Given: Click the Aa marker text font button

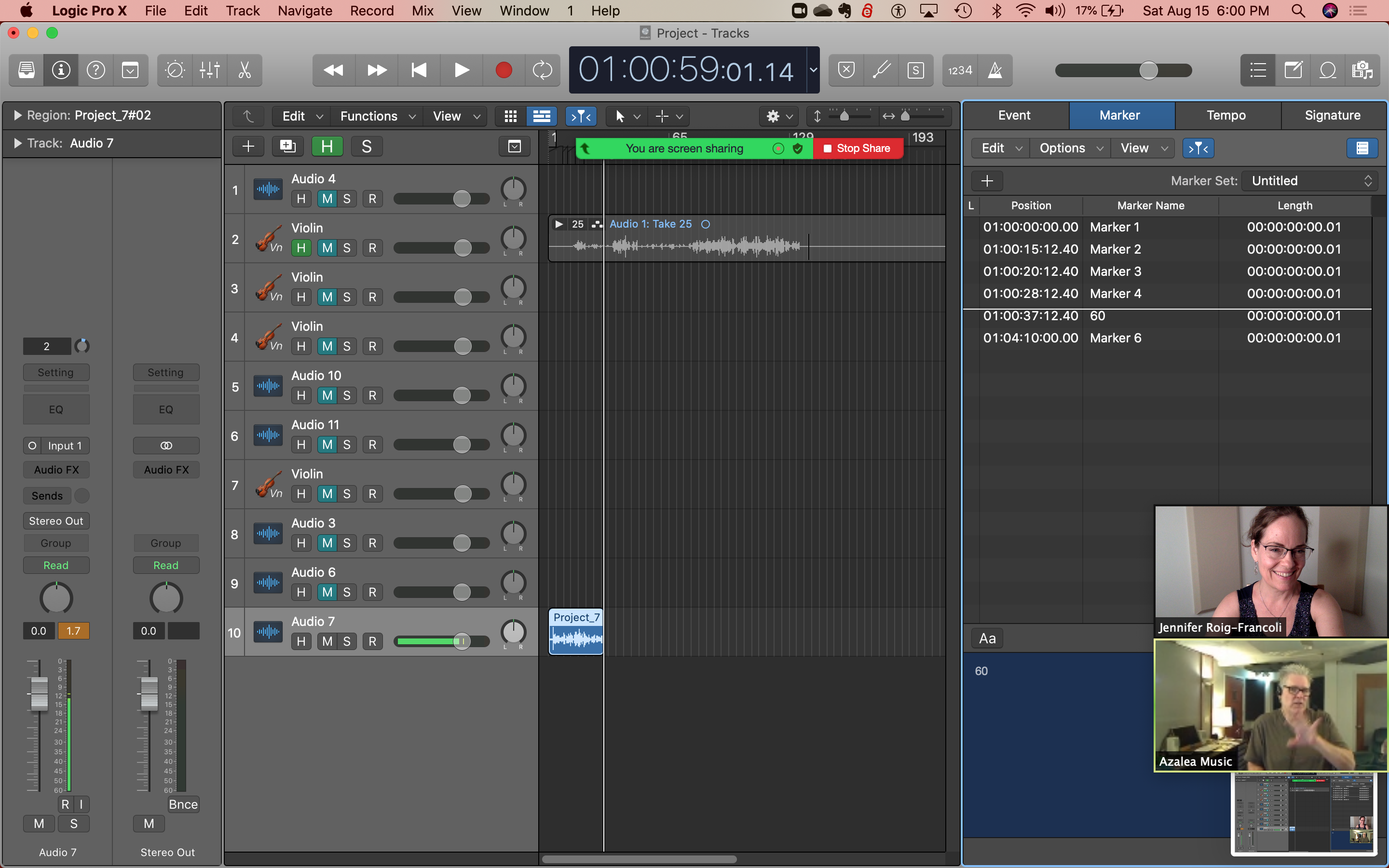Looking at the screenshot, I should tap(987, 638).
